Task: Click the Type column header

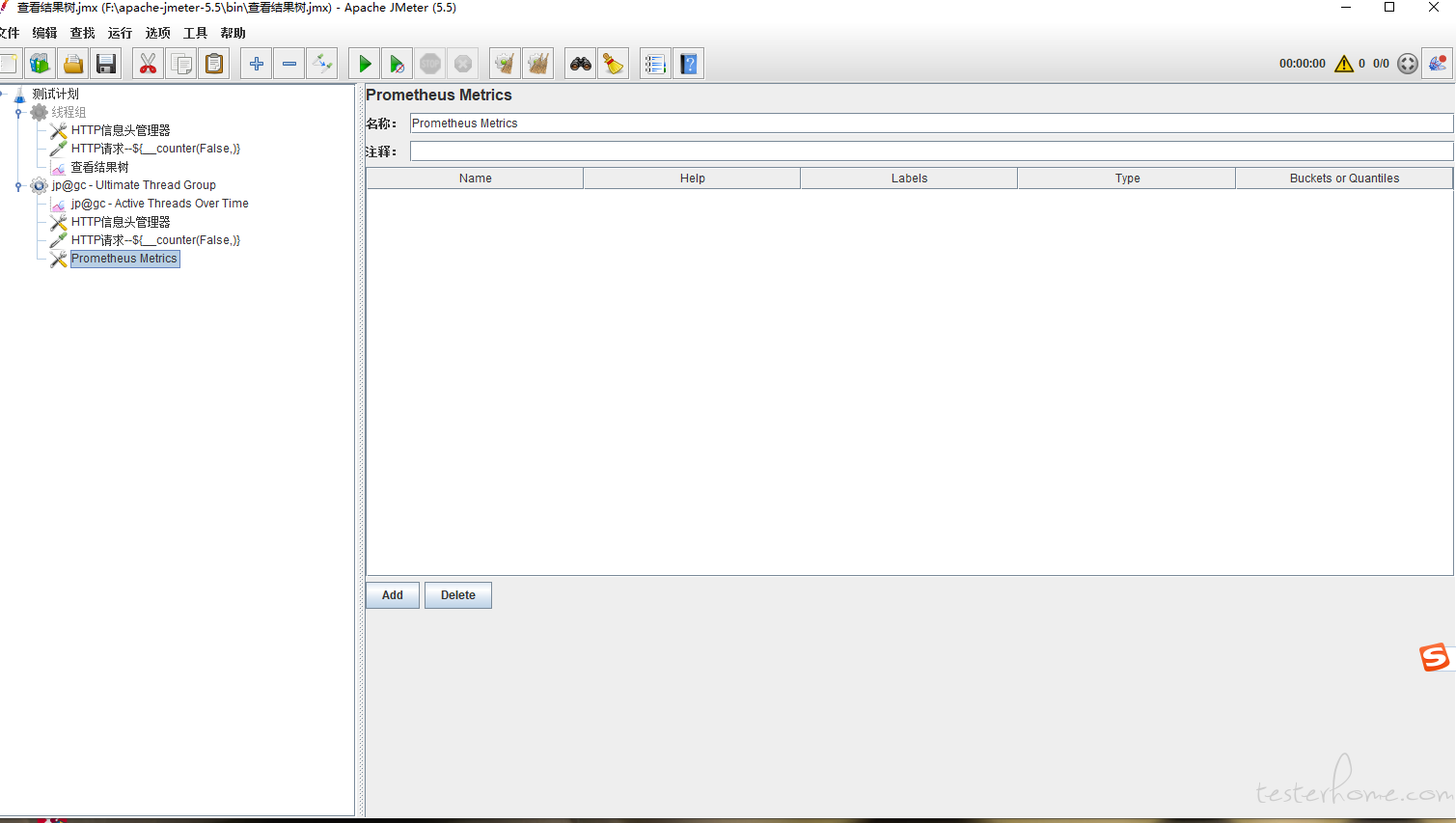Action: [x=1127, y=178]
